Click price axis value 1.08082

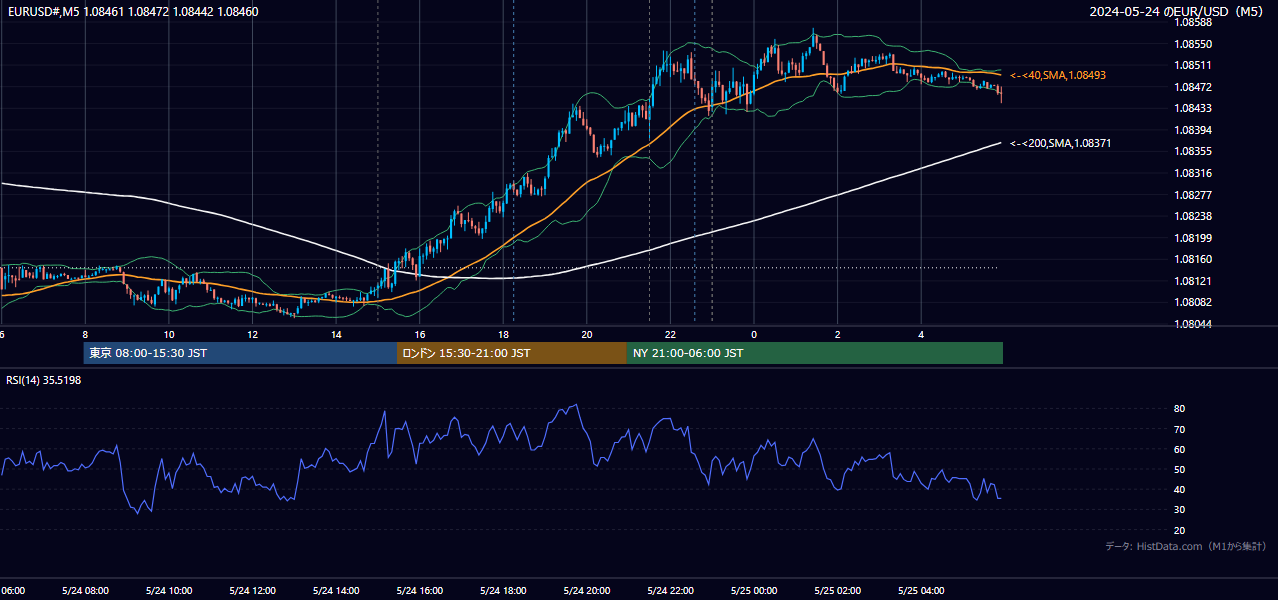[1192, 302]
